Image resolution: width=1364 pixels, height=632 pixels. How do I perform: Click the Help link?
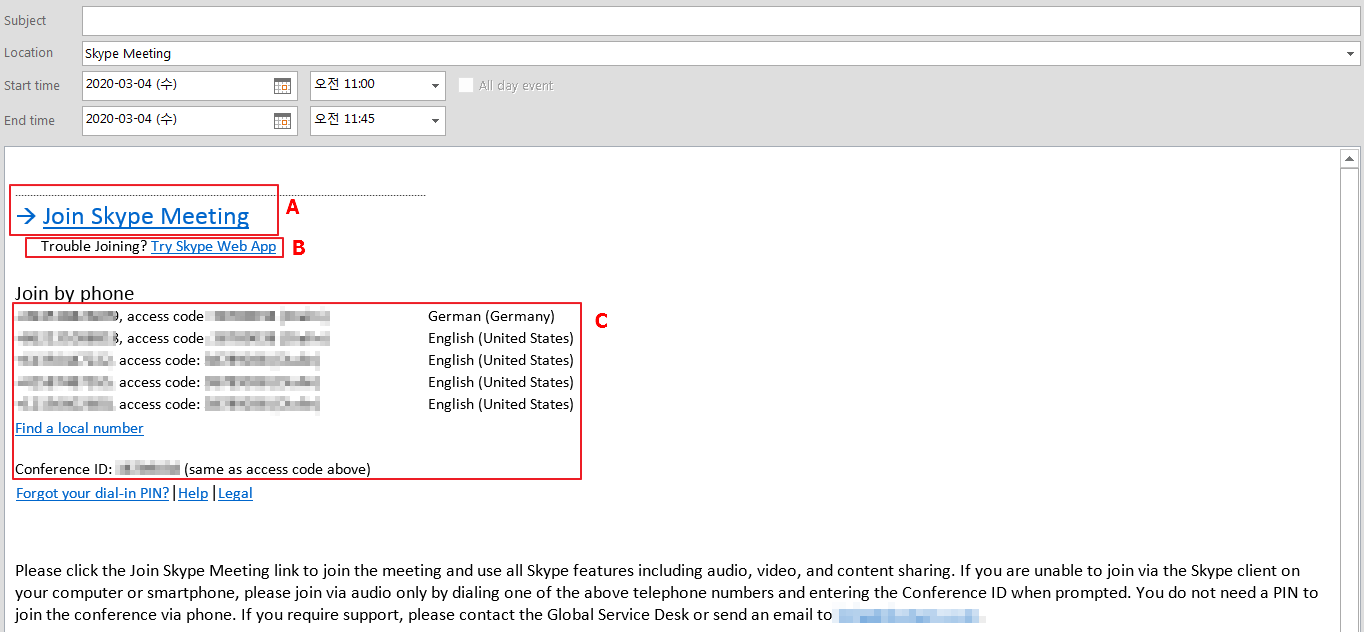pyautogui.click(x=193, y=493)
